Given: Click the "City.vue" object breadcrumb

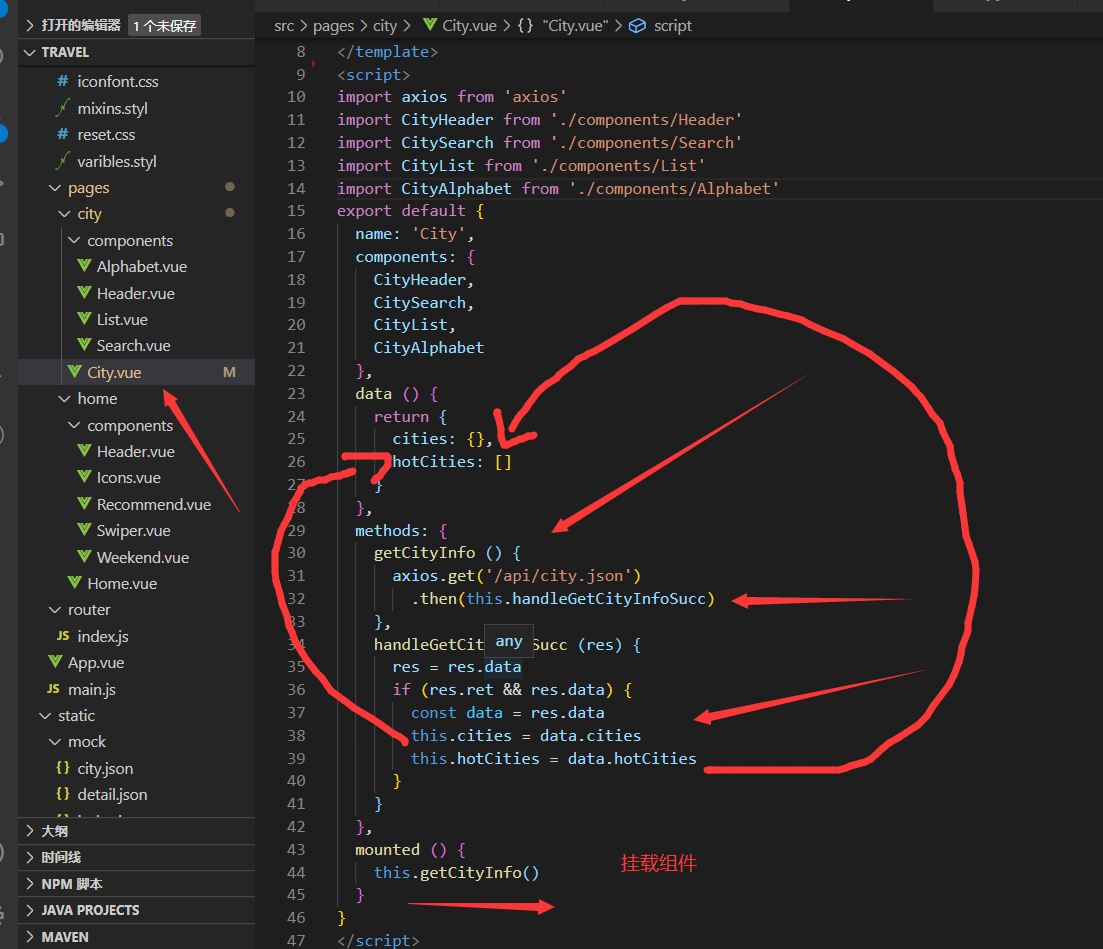Looking at the screenshot, I should click(x=575, y=26).
